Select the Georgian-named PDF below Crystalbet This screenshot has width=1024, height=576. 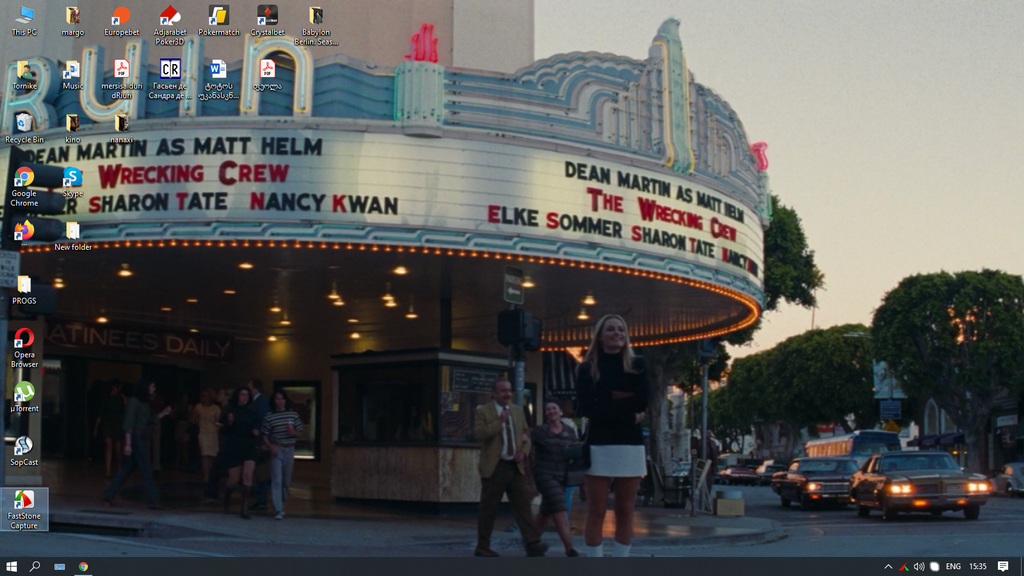267,74
